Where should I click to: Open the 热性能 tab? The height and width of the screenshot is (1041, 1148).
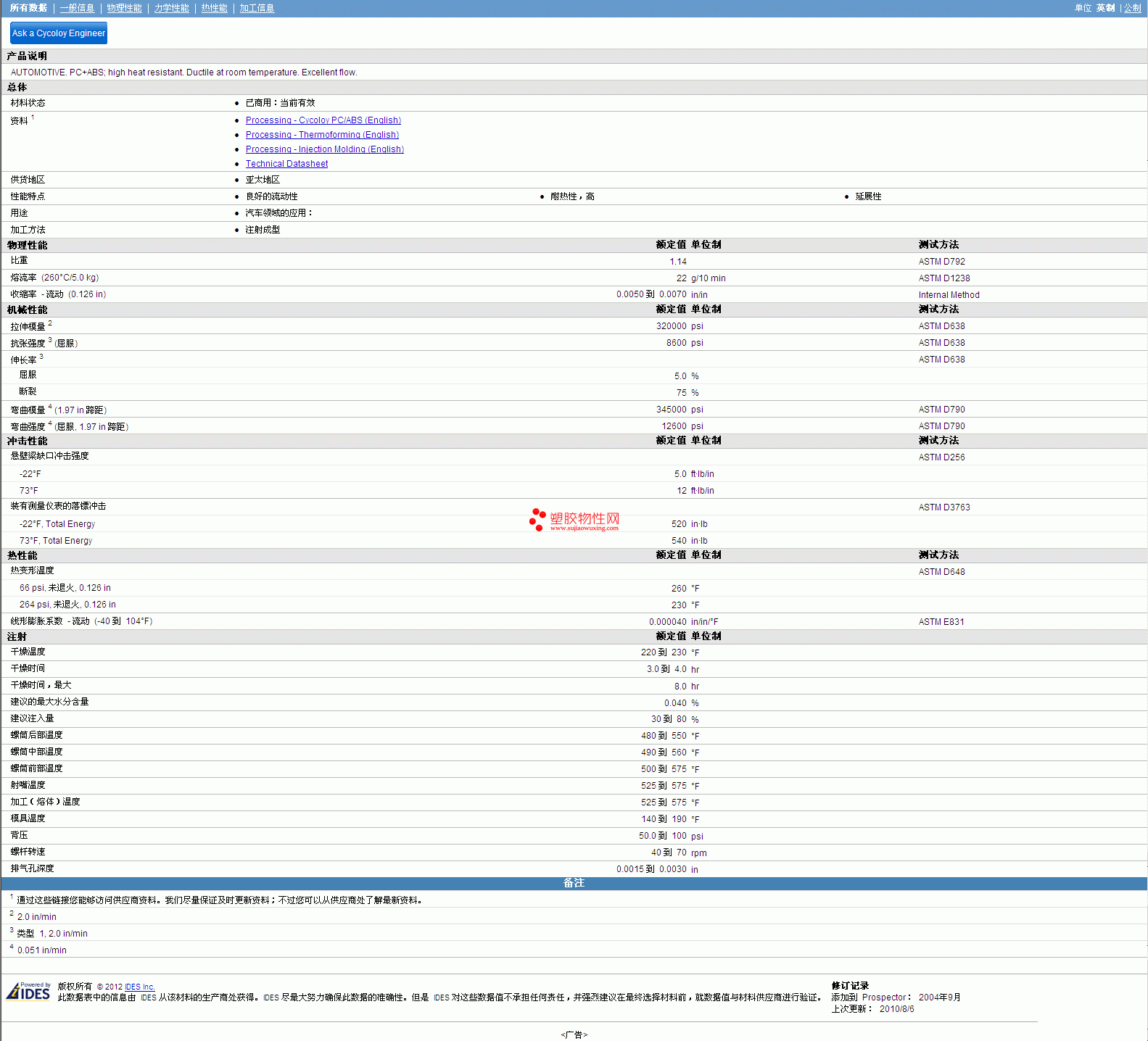tap(214, 8)
